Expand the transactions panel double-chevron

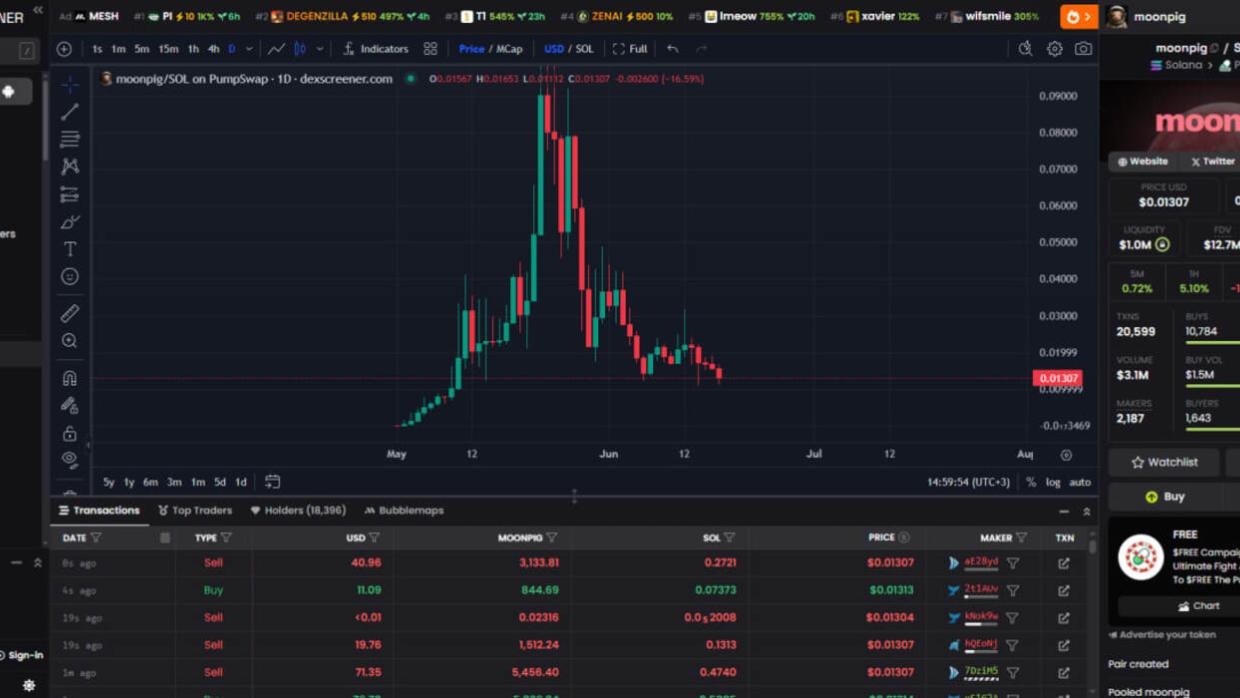(x=1087, y=511)
